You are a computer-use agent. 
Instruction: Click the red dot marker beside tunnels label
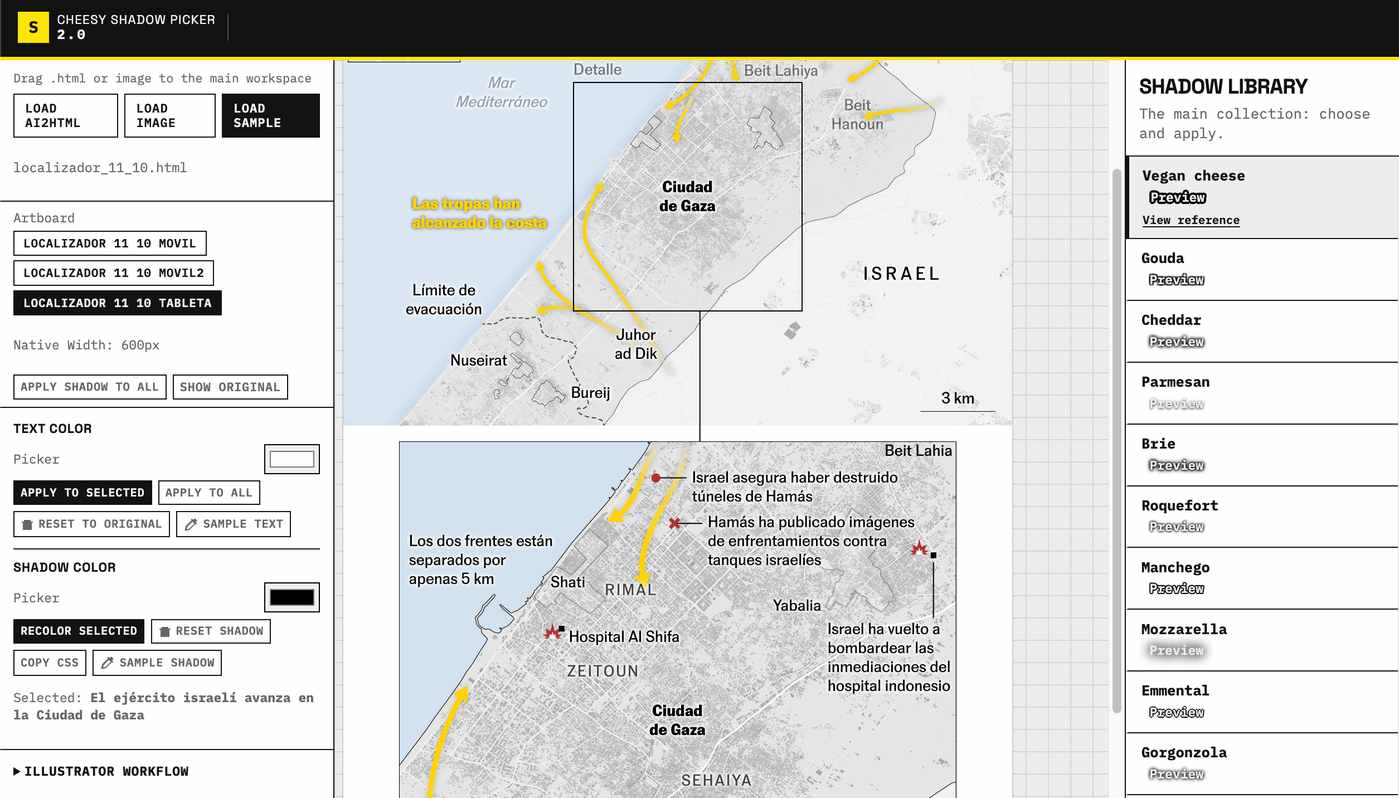pos(656,478)
